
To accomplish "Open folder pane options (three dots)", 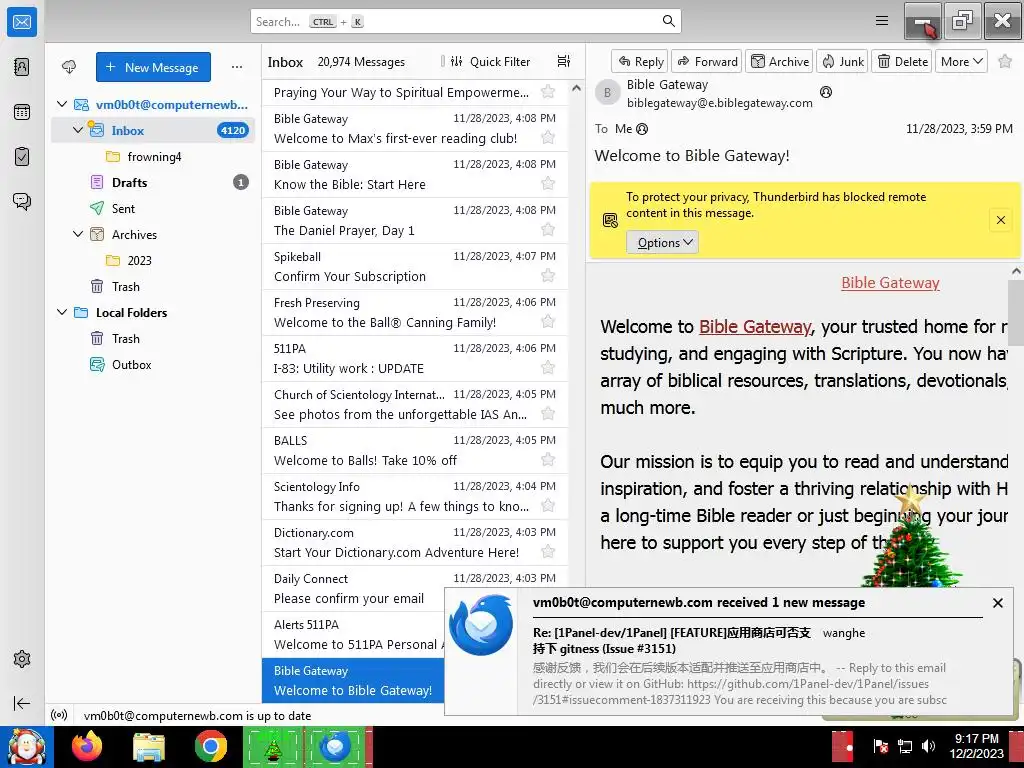I will (237, 67).
